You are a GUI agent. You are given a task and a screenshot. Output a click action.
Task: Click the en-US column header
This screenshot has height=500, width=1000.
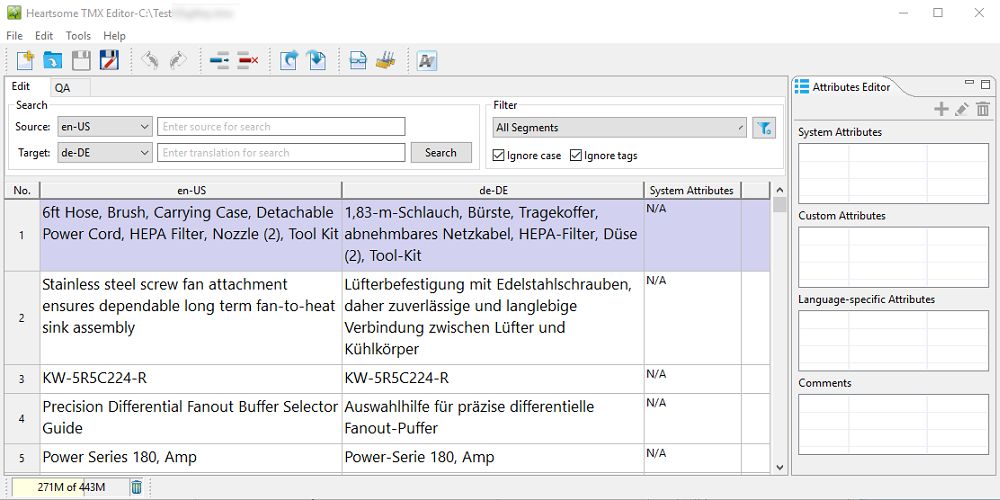191,190
